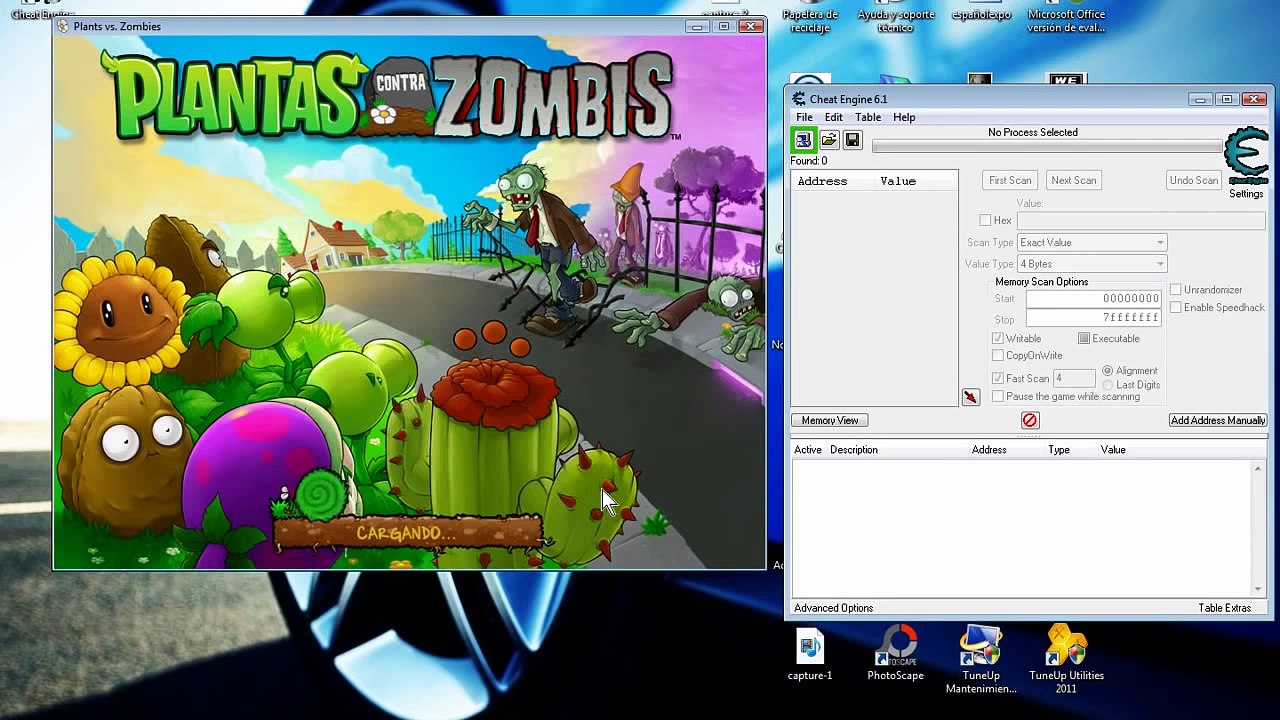The height and width of the screenshot is (720, 1280).
Task: Enable the Unrandomizer checkbox
Action: point(1176,290)
